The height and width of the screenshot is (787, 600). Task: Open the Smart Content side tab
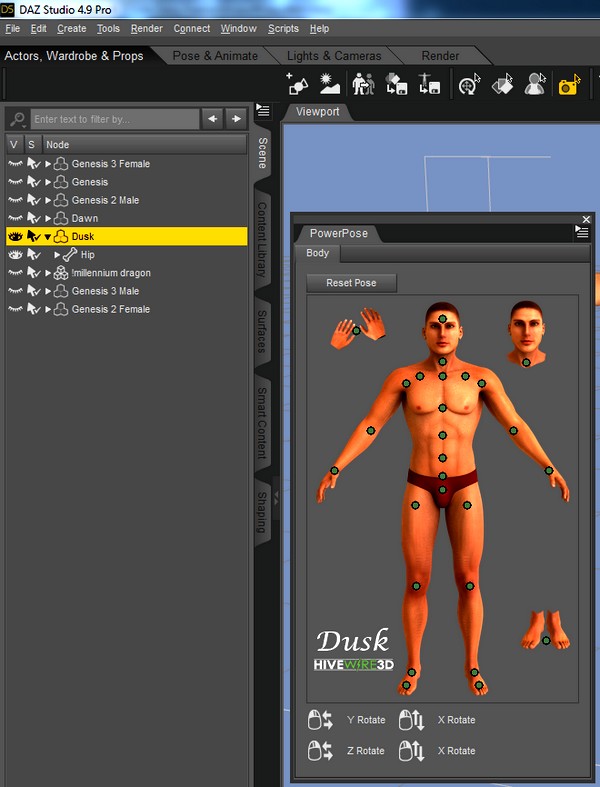pyautogui.click(x=262, y=423)
